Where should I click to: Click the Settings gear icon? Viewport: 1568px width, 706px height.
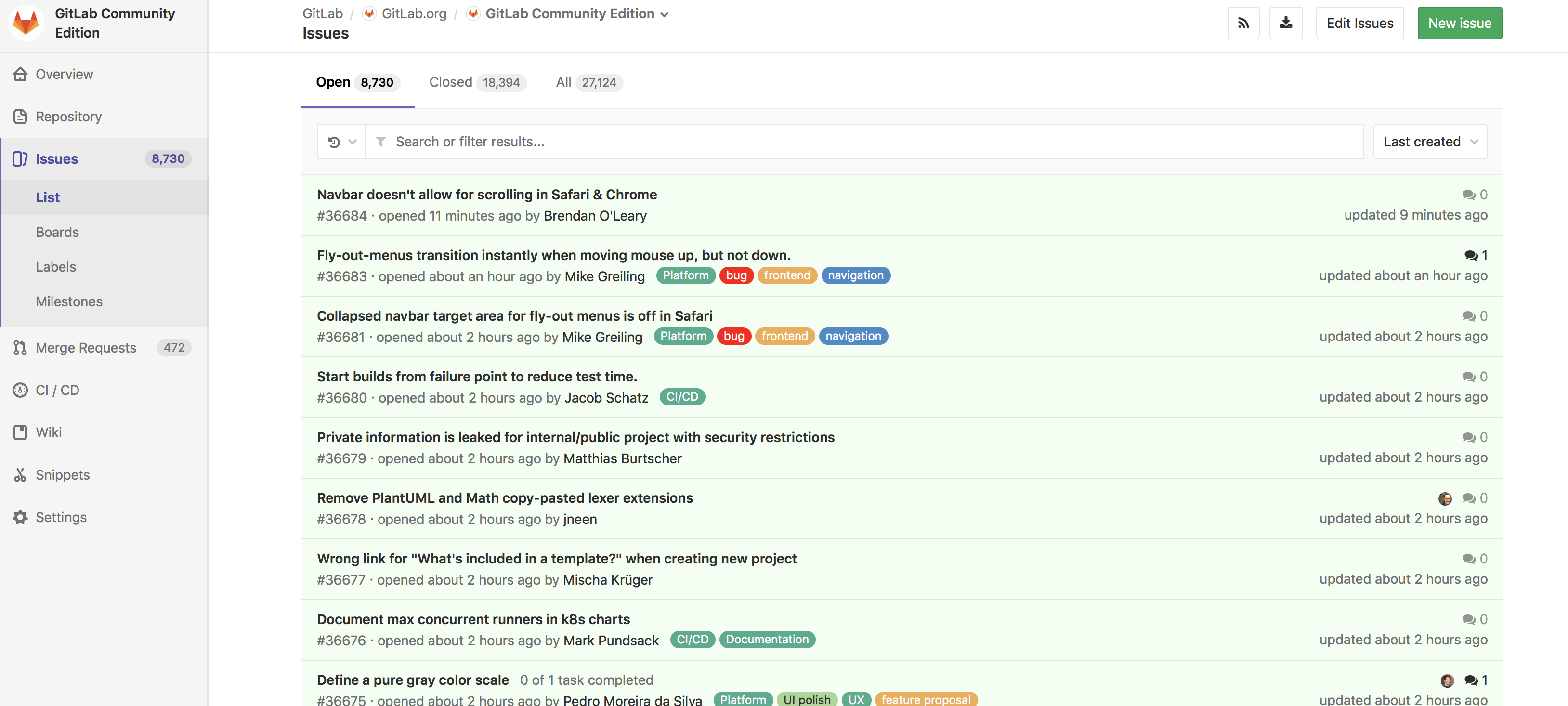[20, 517]
